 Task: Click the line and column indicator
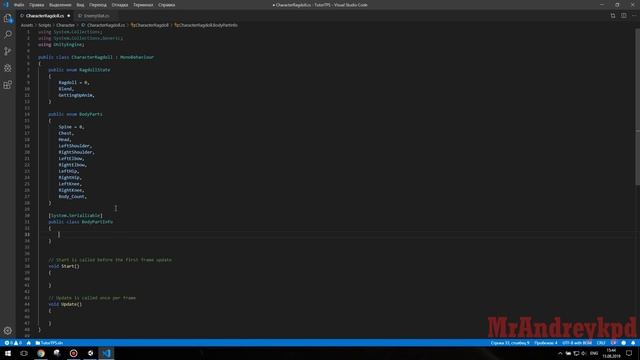(x=510, y=343)
